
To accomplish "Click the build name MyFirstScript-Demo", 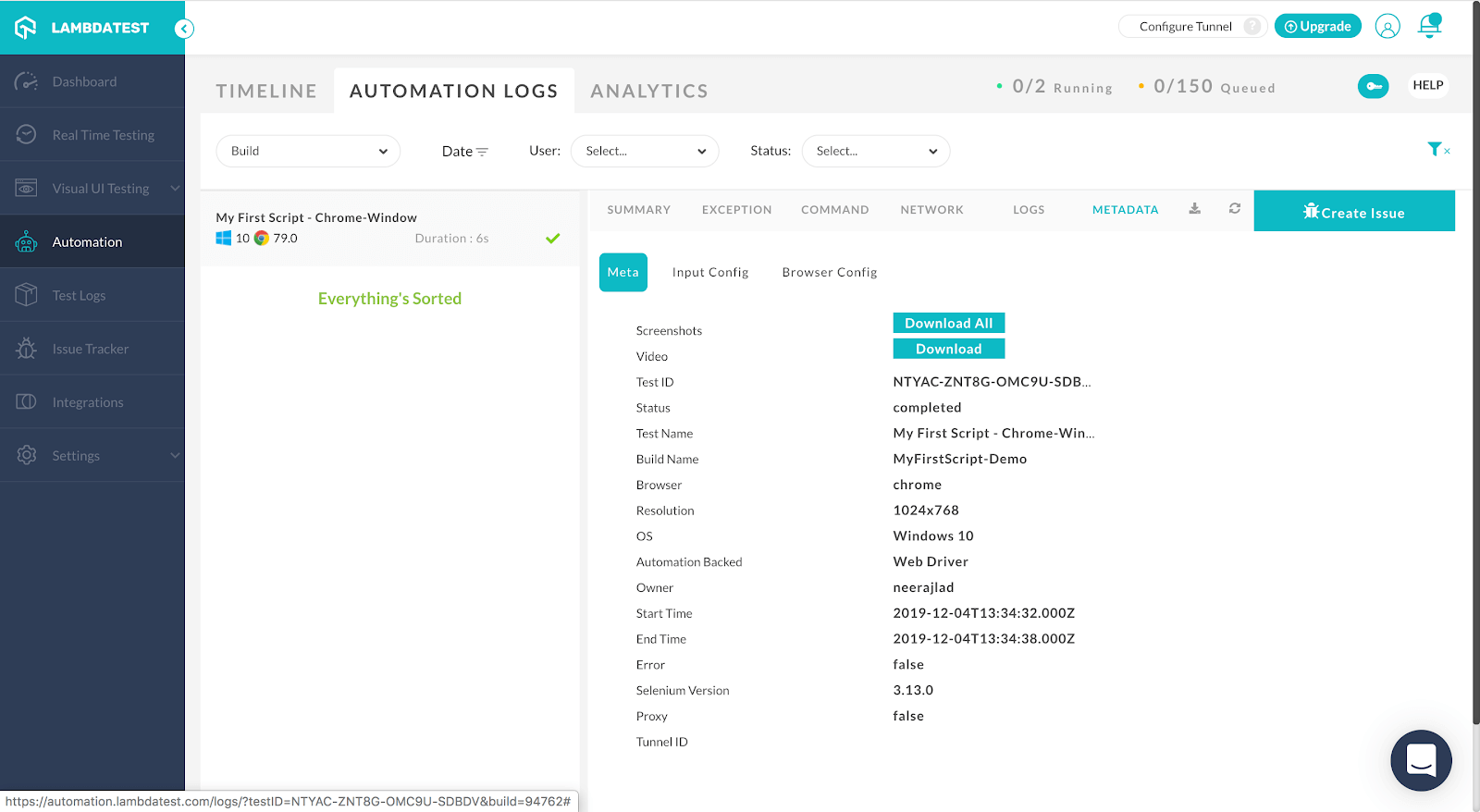I will (x=960, y=459).
